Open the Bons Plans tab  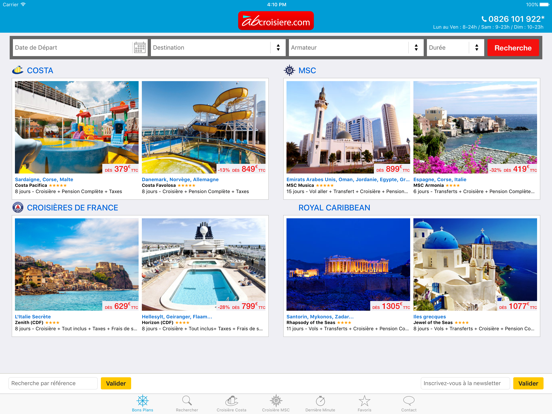143,403
